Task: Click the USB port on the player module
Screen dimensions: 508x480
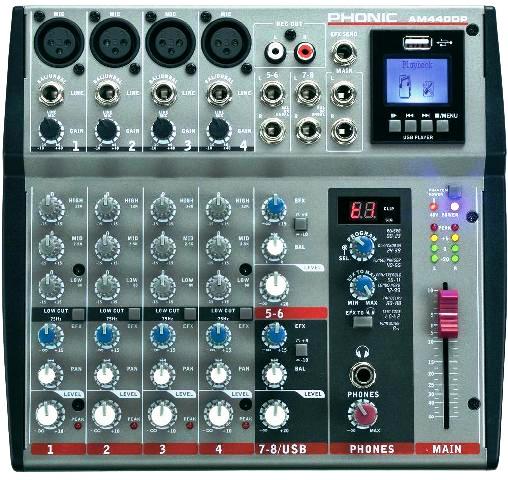Action: tap(417, 43)
